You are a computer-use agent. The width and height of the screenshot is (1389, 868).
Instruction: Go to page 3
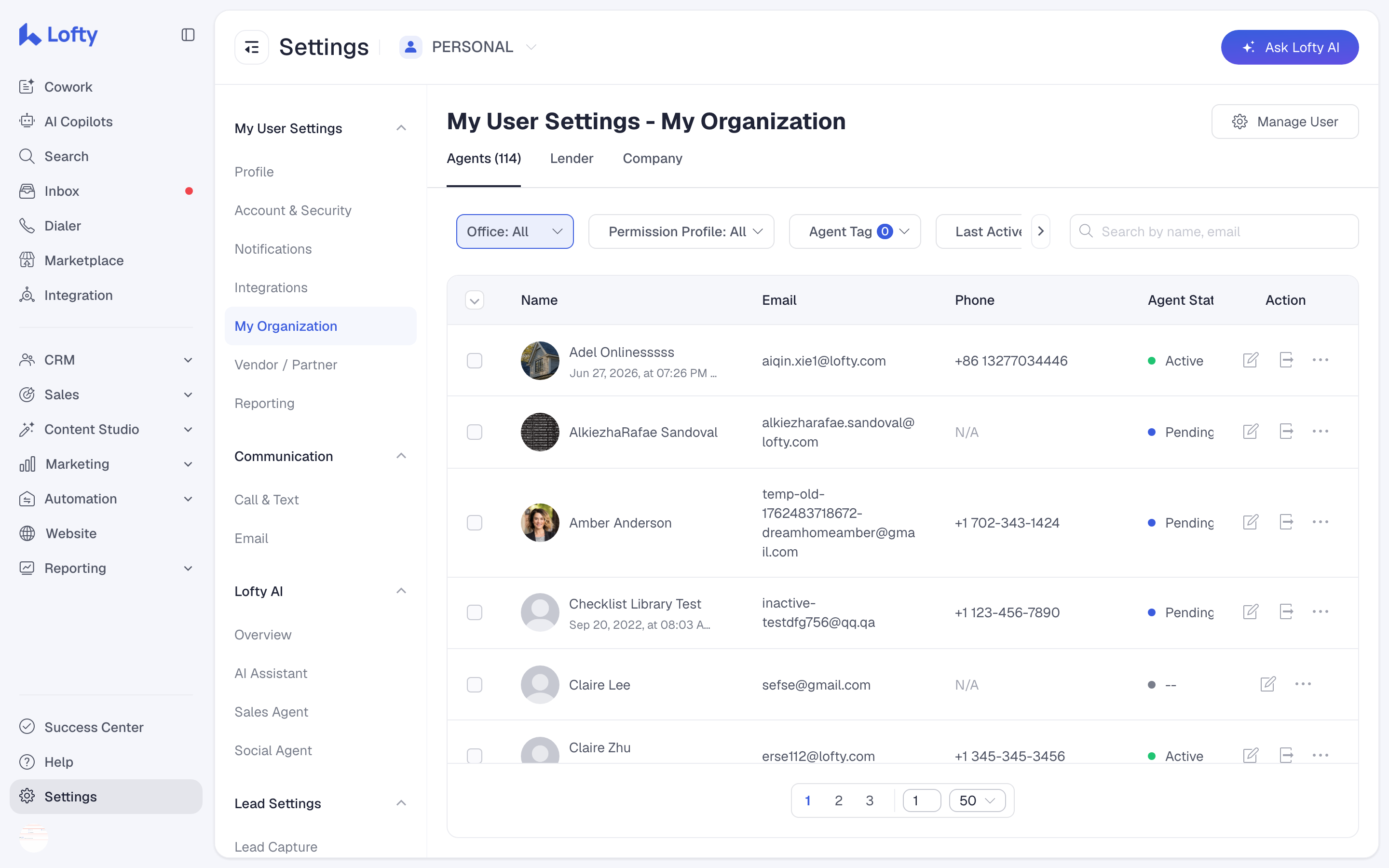coord(870,800)
